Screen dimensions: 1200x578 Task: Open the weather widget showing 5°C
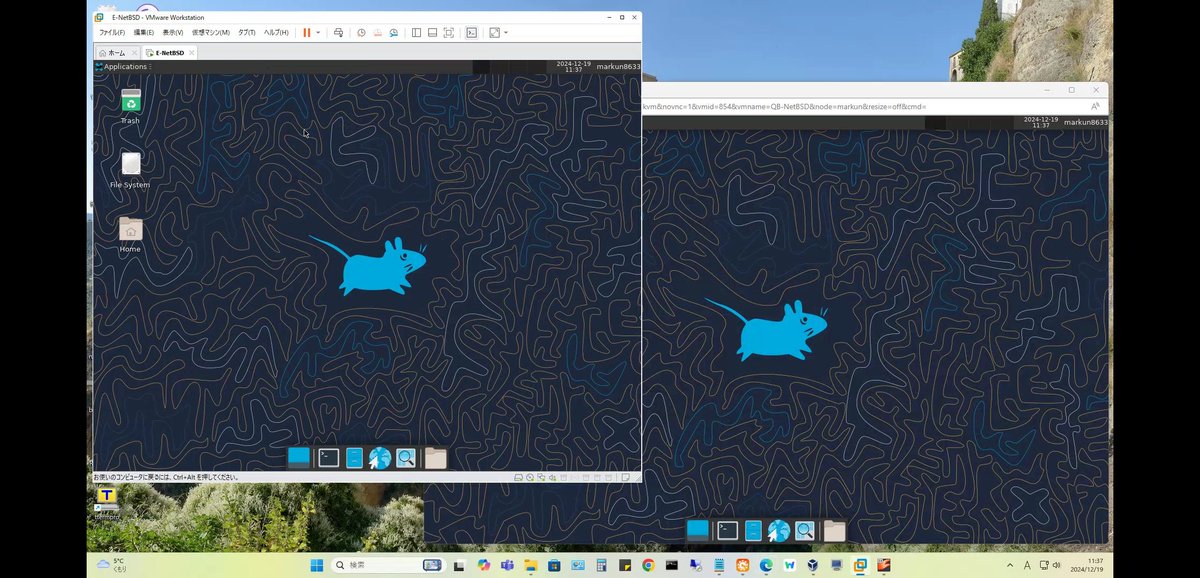(x=111, y=565)
